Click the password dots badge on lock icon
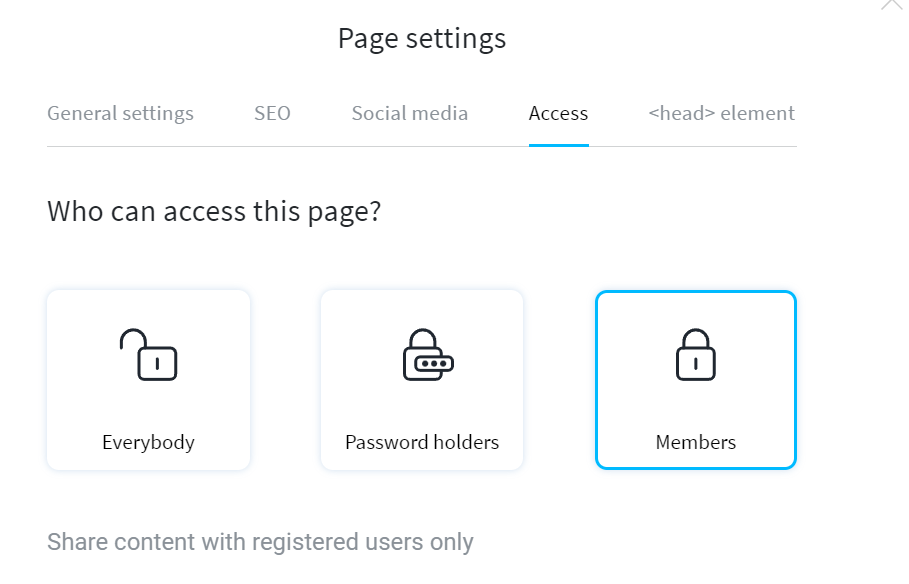The height and width of the screenshot is (584, 909). pyautogui.click(x=434, y=364)
